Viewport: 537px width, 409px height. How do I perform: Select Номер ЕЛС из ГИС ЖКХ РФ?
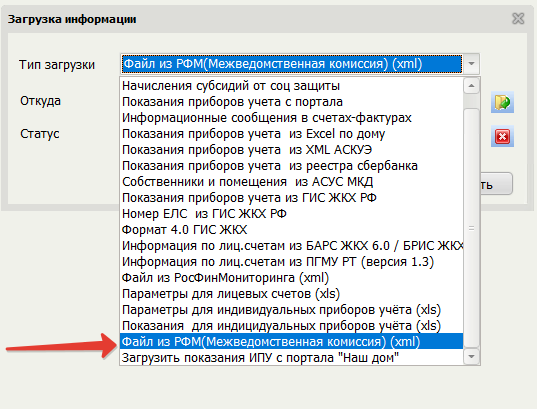[x=291, y=214]
